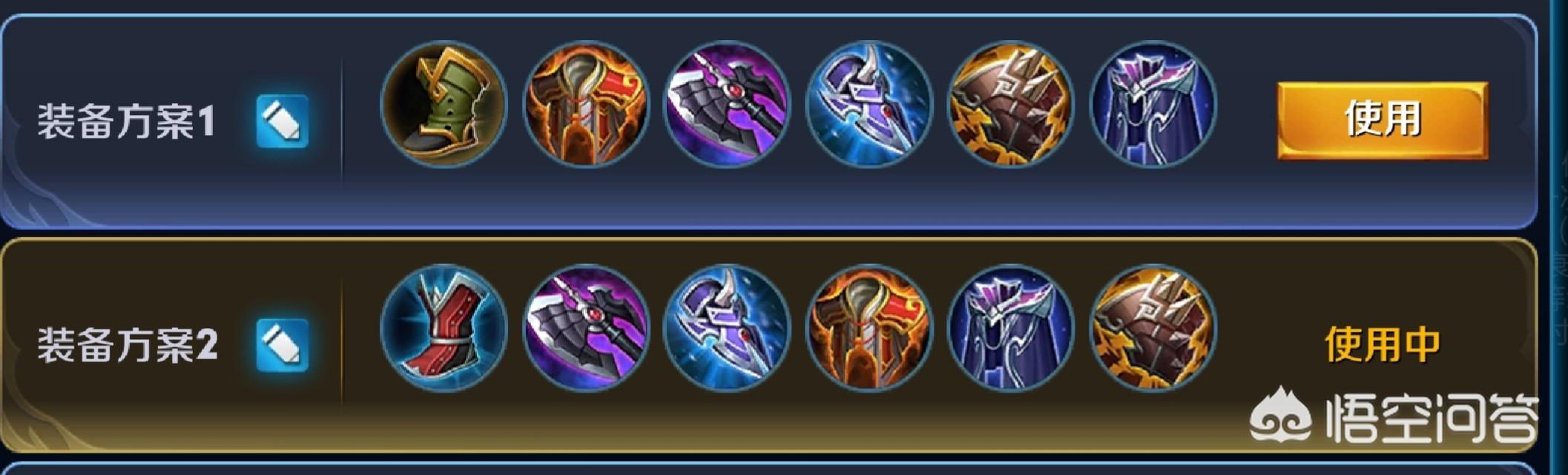Click the purple cape in plan 2
This screenshot has height=475, width=1568.
coord(1011,328)
